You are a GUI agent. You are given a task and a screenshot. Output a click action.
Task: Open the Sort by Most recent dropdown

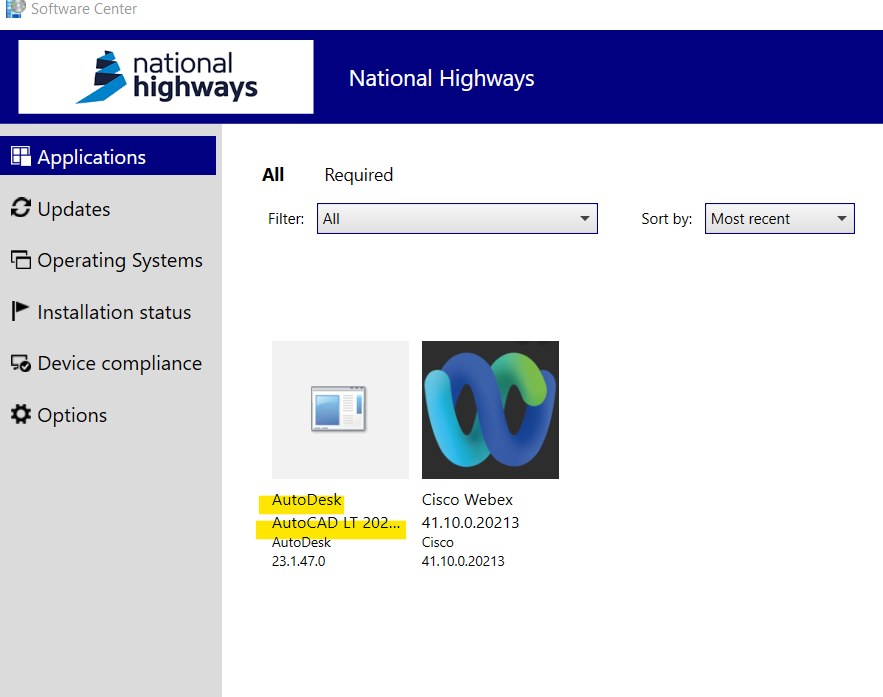coord(780,219)
